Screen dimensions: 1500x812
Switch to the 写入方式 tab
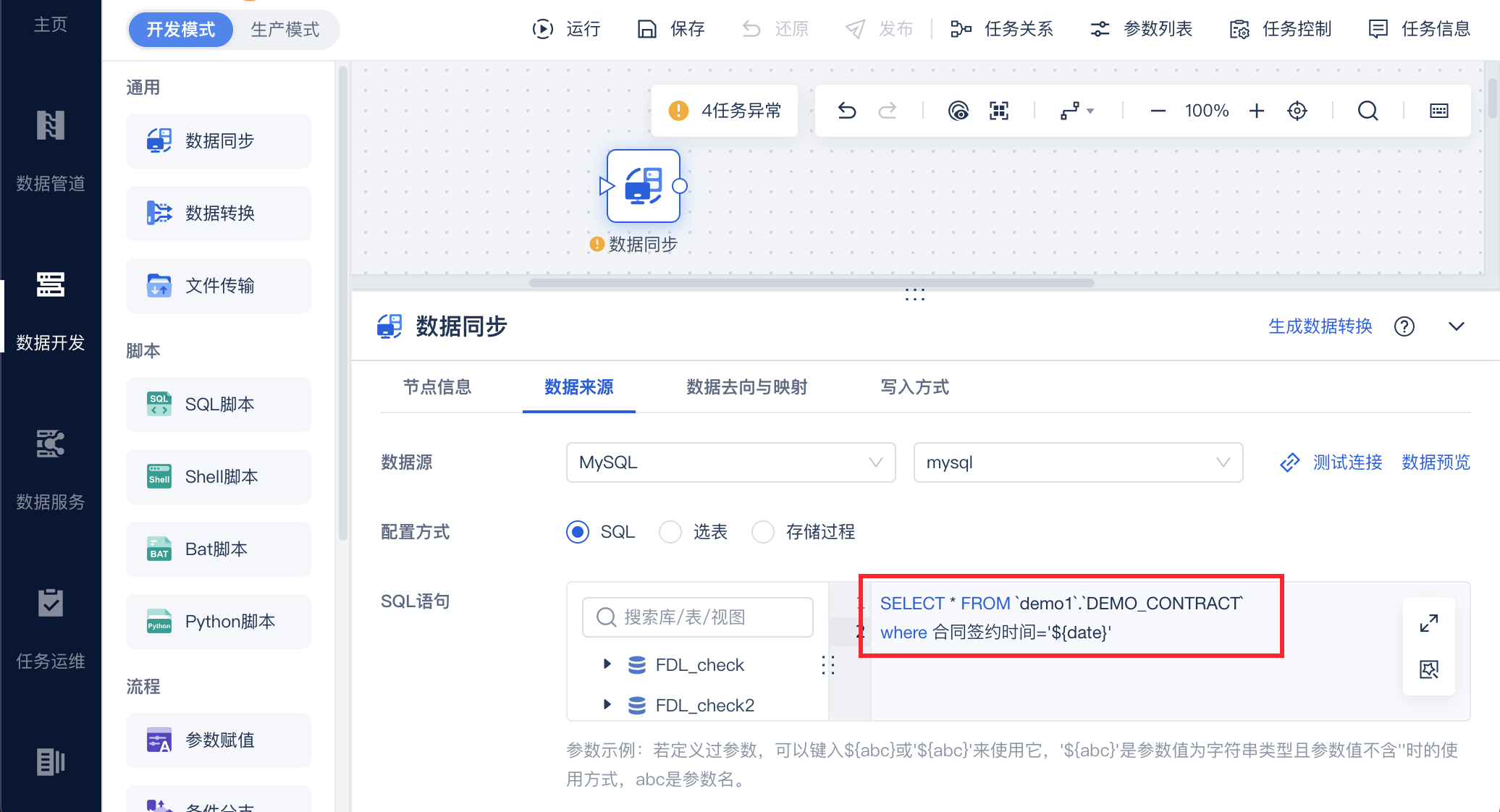[914, 387]
